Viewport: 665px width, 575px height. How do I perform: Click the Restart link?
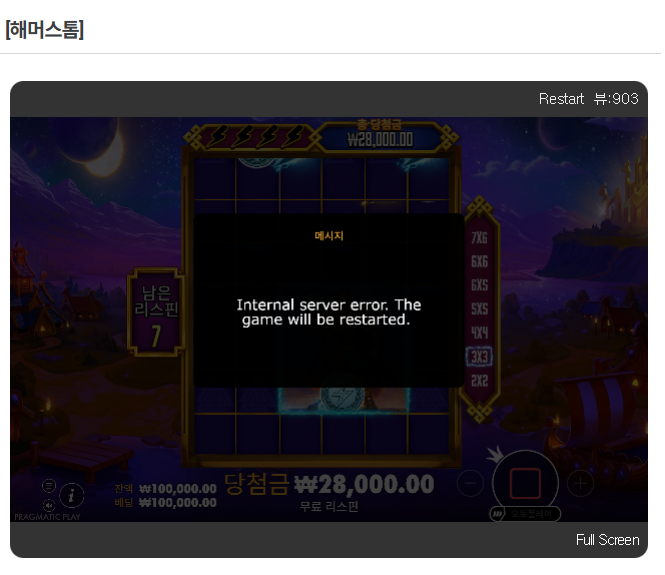click(560, 98)
